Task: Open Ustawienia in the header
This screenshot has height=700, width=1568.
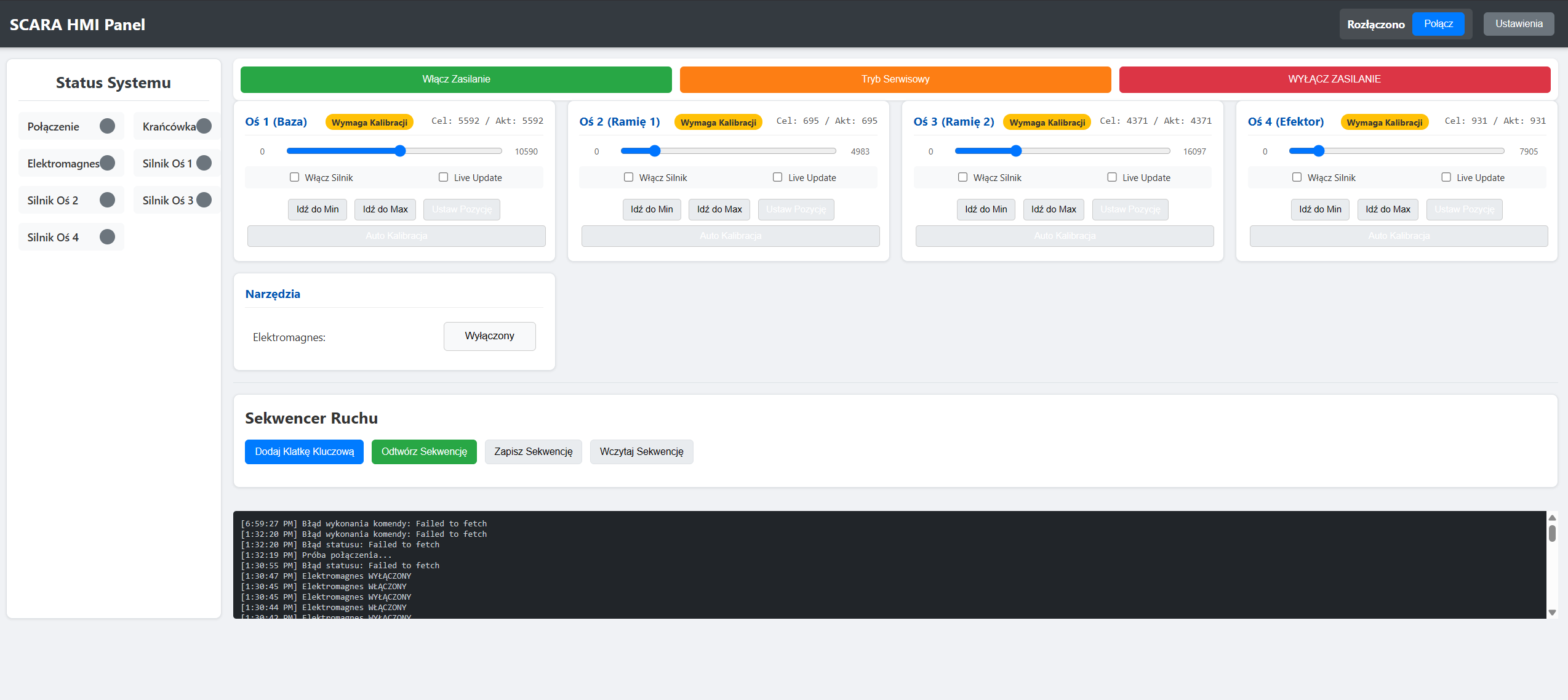Action: click(x=1518, y=24)
